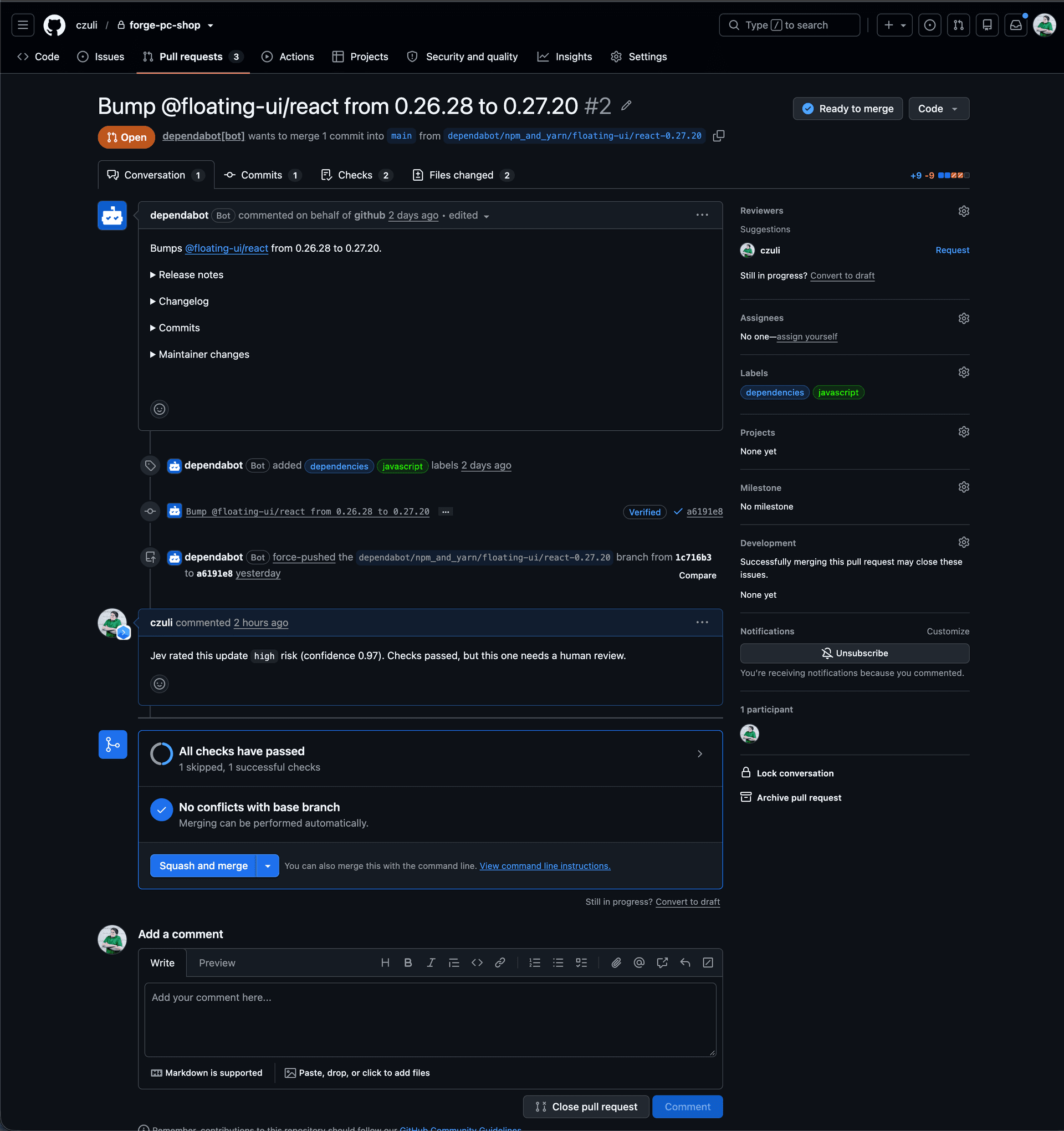
Task: Open the Files changed tab
Action: click(462, 175)
